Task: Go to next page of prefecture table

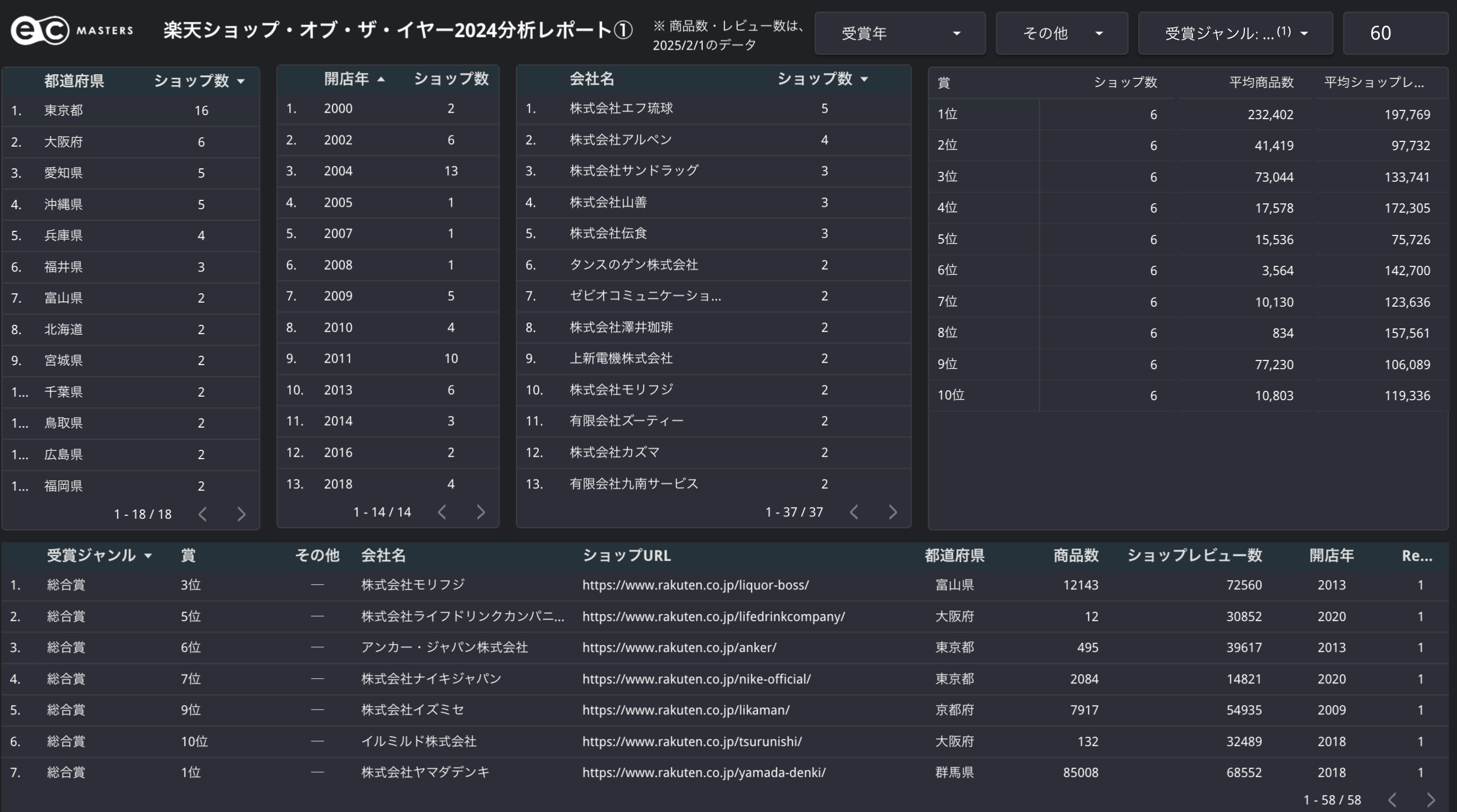Action: pyautogui.click(x=241, y=514)
